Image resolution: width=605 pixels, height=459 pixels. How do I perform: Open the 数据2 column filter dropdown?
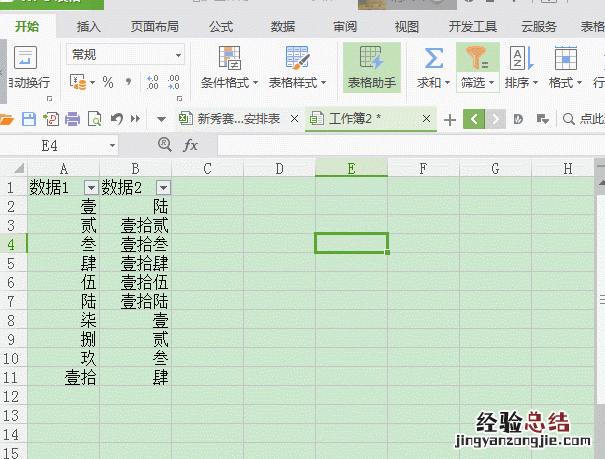[163, 188]
